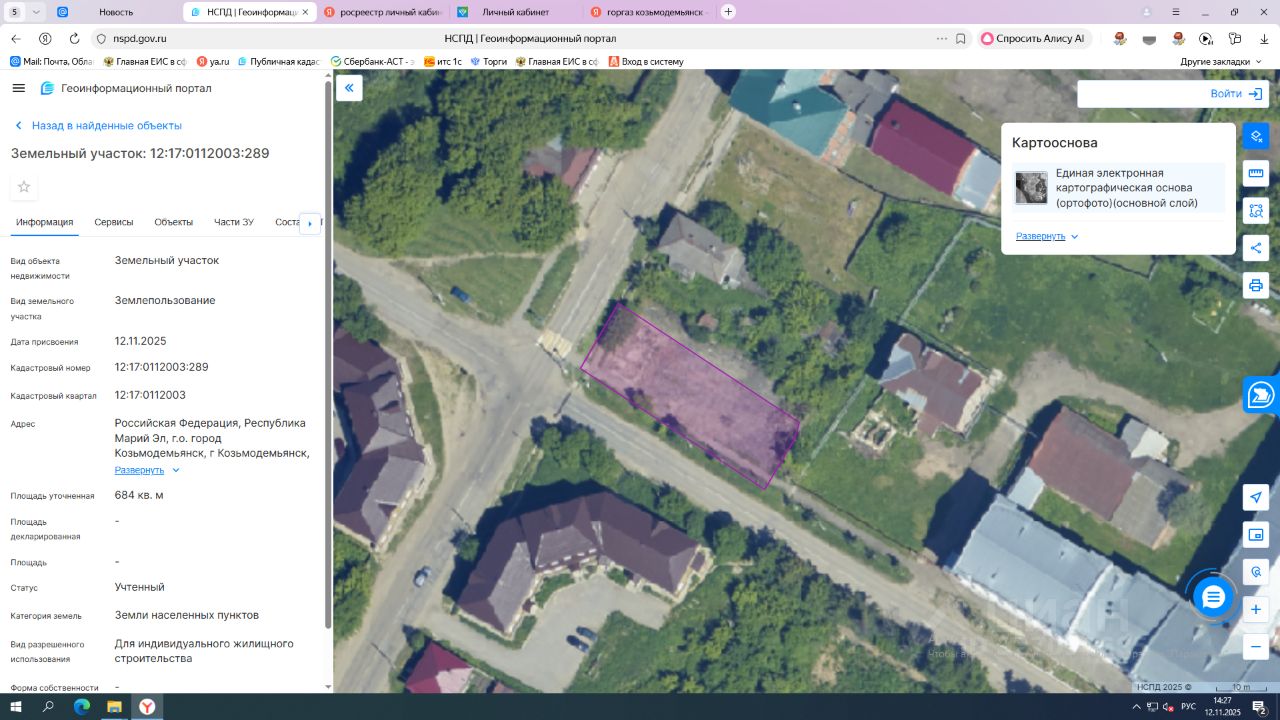Switch to the Личный кабинет browser tab
This screenshot has width=1280, height=720.
point(516,12)
